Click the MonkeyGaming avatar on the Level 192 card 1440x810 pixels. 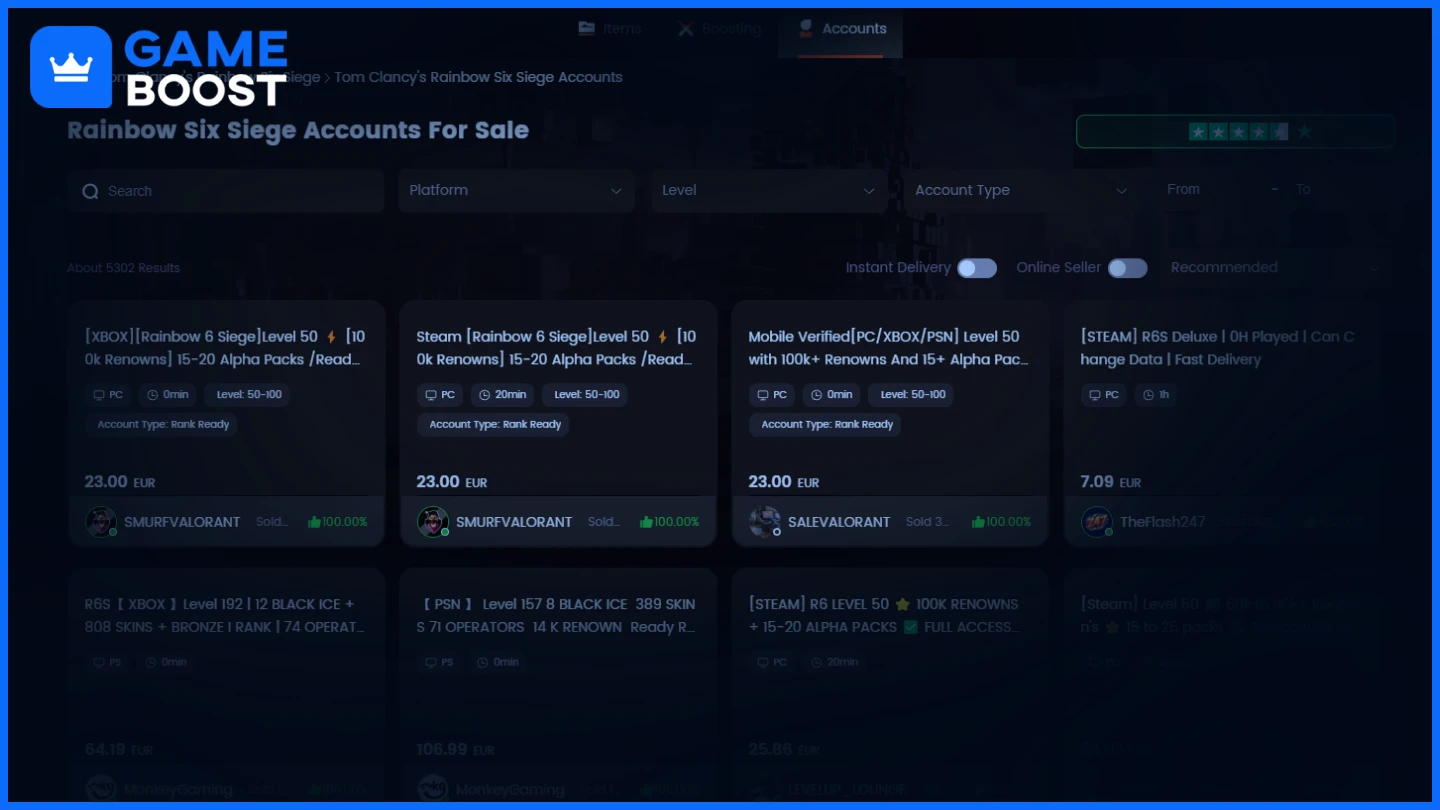click(x=101, y=789)
